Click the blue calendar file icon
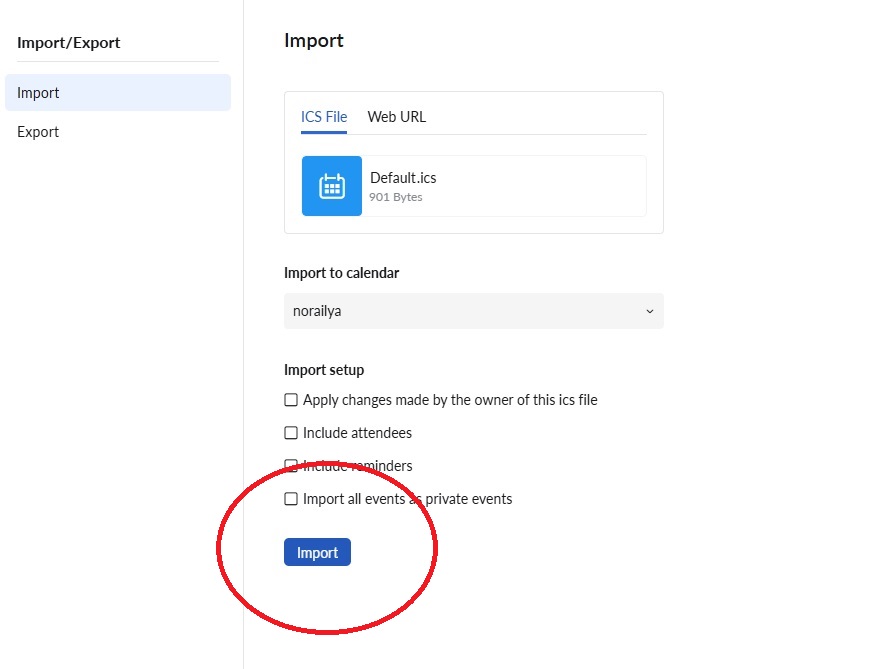Viewport: 890px width, 669px height. (331, 186)
